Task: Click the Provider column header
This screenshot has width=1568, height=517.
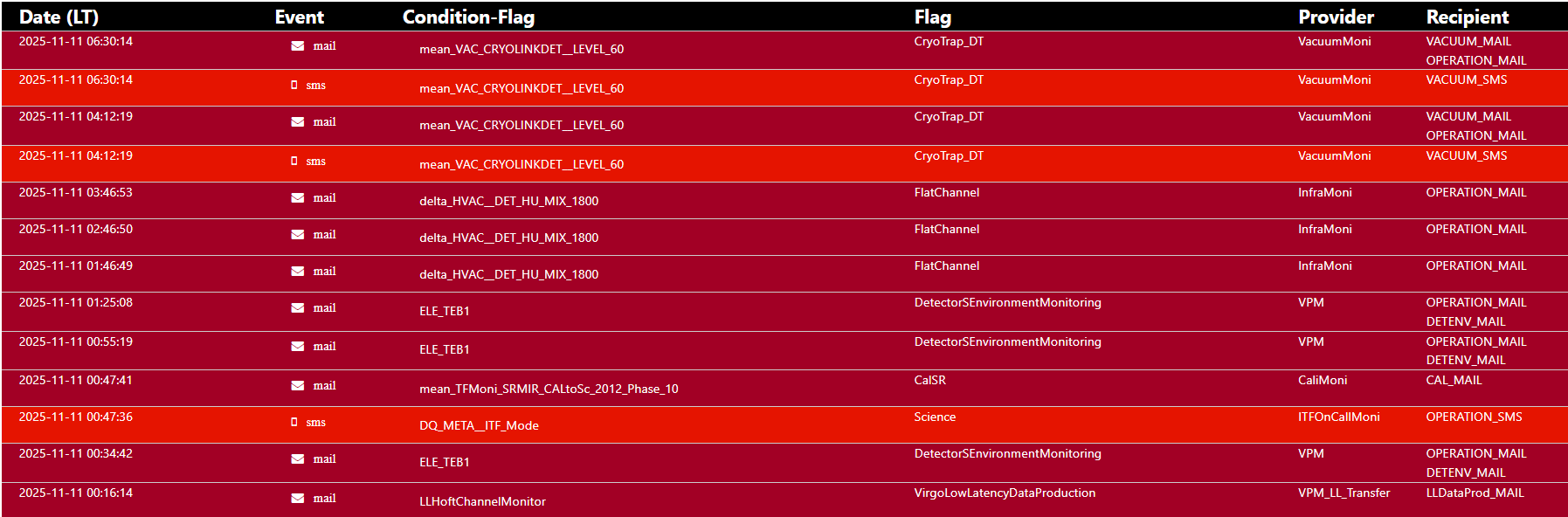Action: pos(1336,17)
